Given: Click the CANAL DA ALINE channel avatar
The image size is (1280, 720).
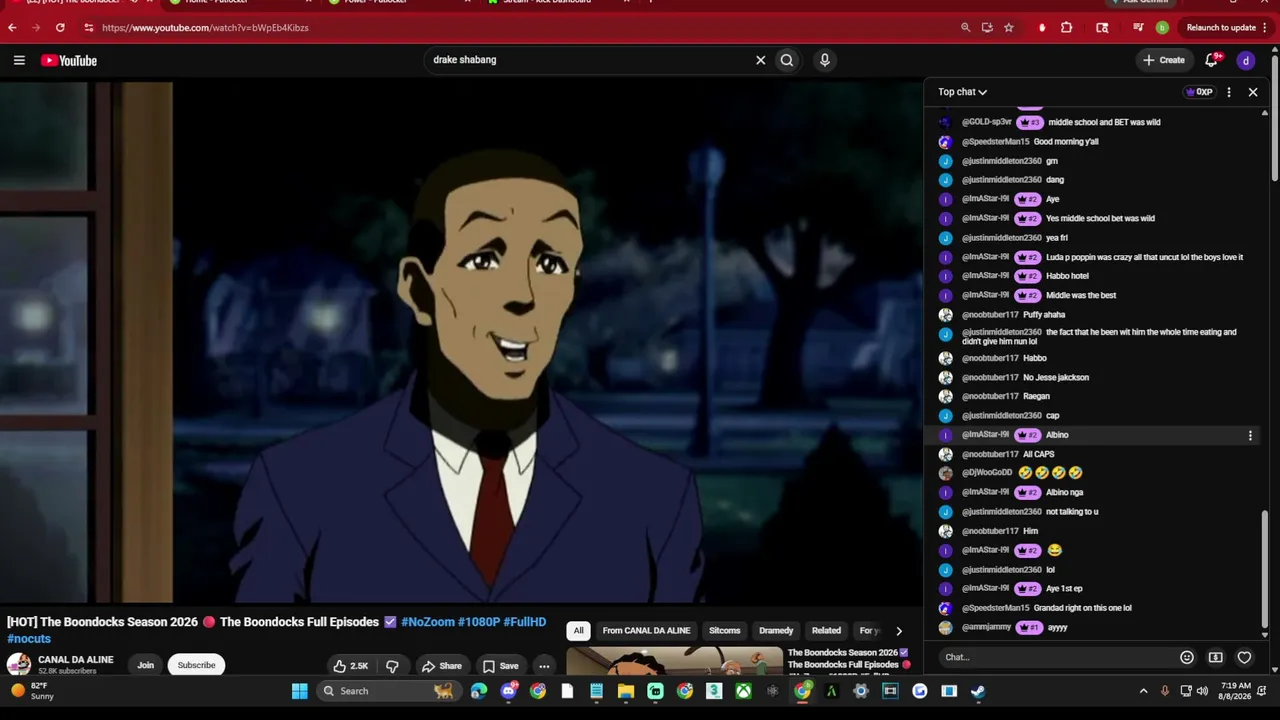Looking at the screenshot, I should 19,665.
